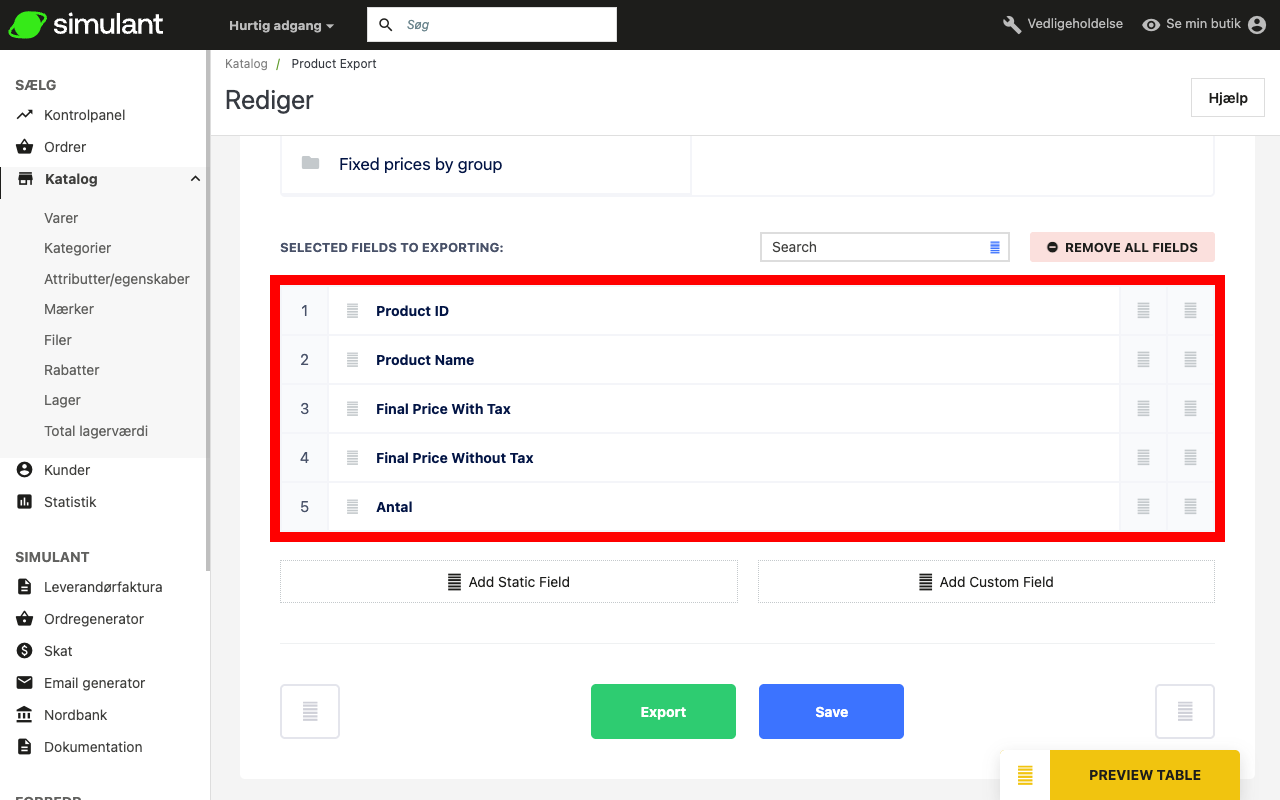Viewport: 1280px width, 800px height.
Task: Click the Ordrer shopping basket icon
Action: coord(25,147)
